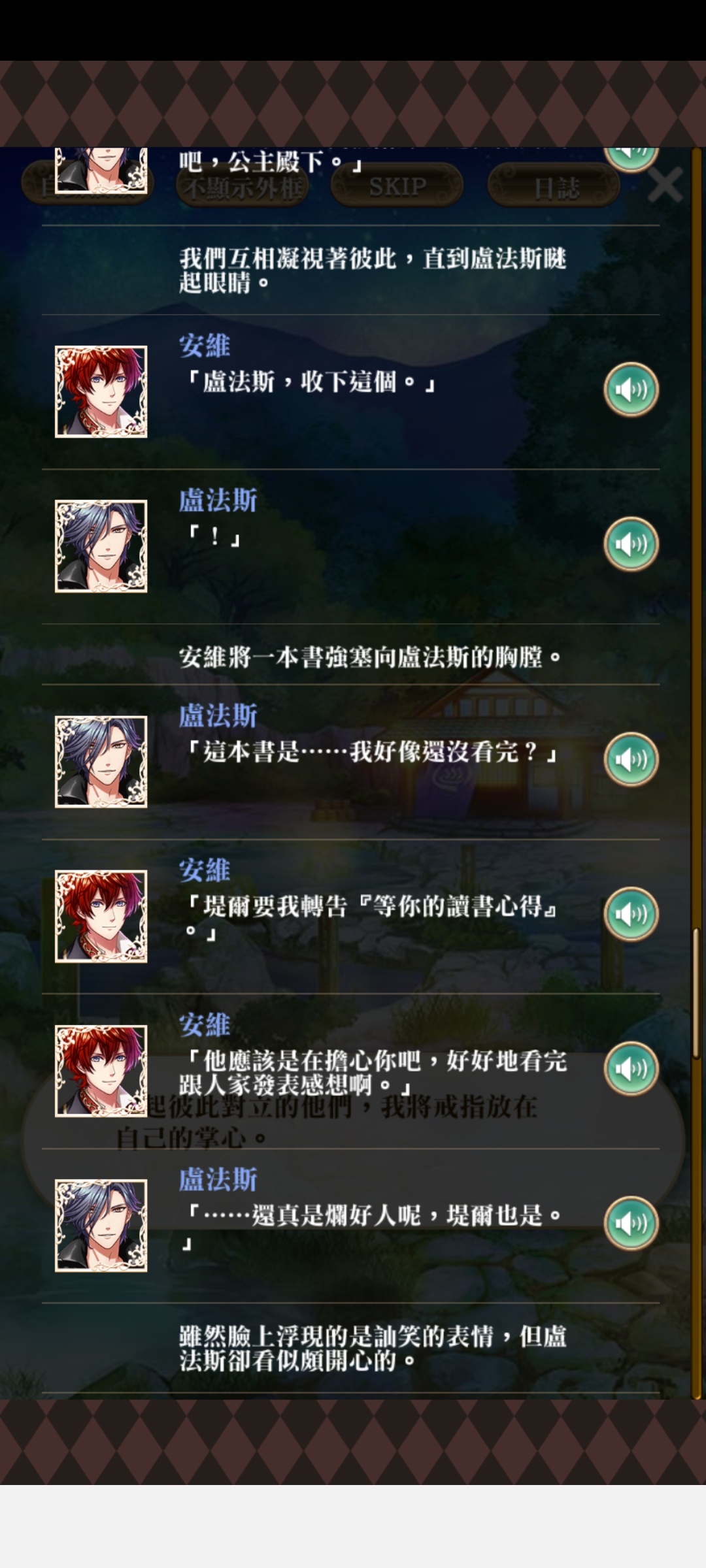706x1568 pixels.
Task: Select narration line 我們互相凝視著彼此
Action: pos(373,270)
